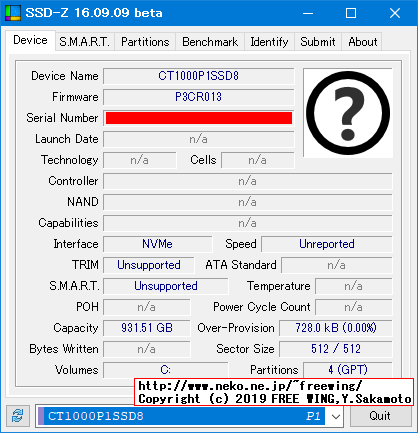Click the Partitions value 4 (GPT)
Image resolution: width=418 pixels, height=433 pixels.
(x=348, y=370)
